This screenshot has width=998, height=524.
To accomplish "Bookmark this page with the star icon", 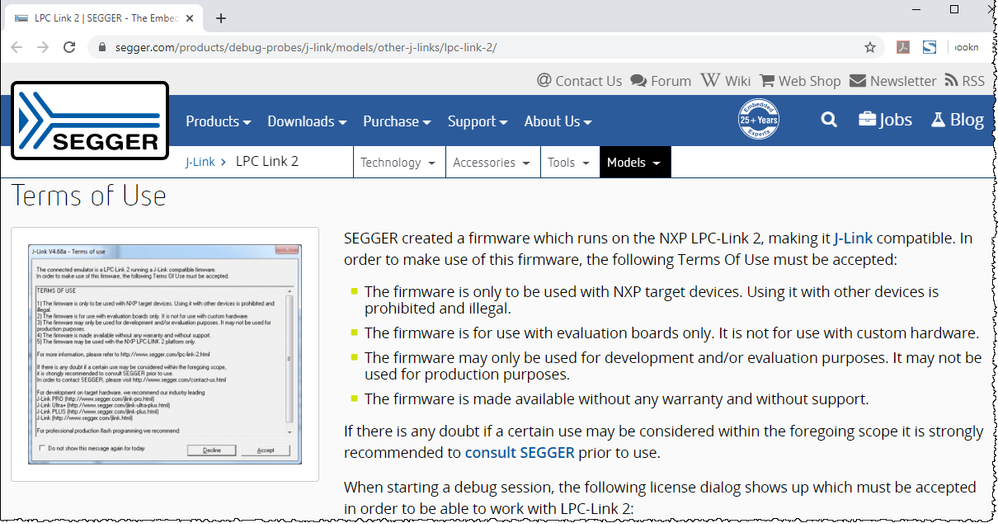I will [x=870, y=47].
